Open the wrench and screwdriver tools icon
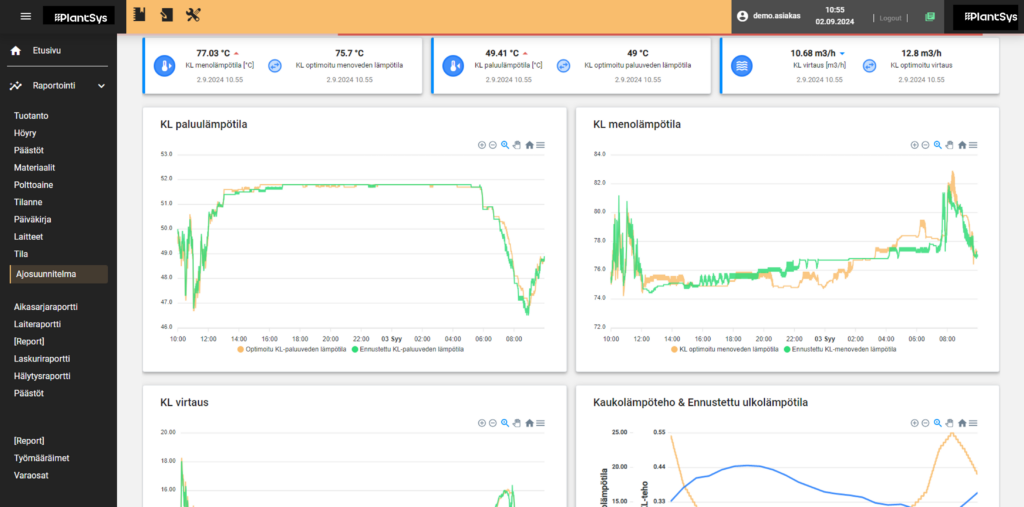 pos(193,15)
